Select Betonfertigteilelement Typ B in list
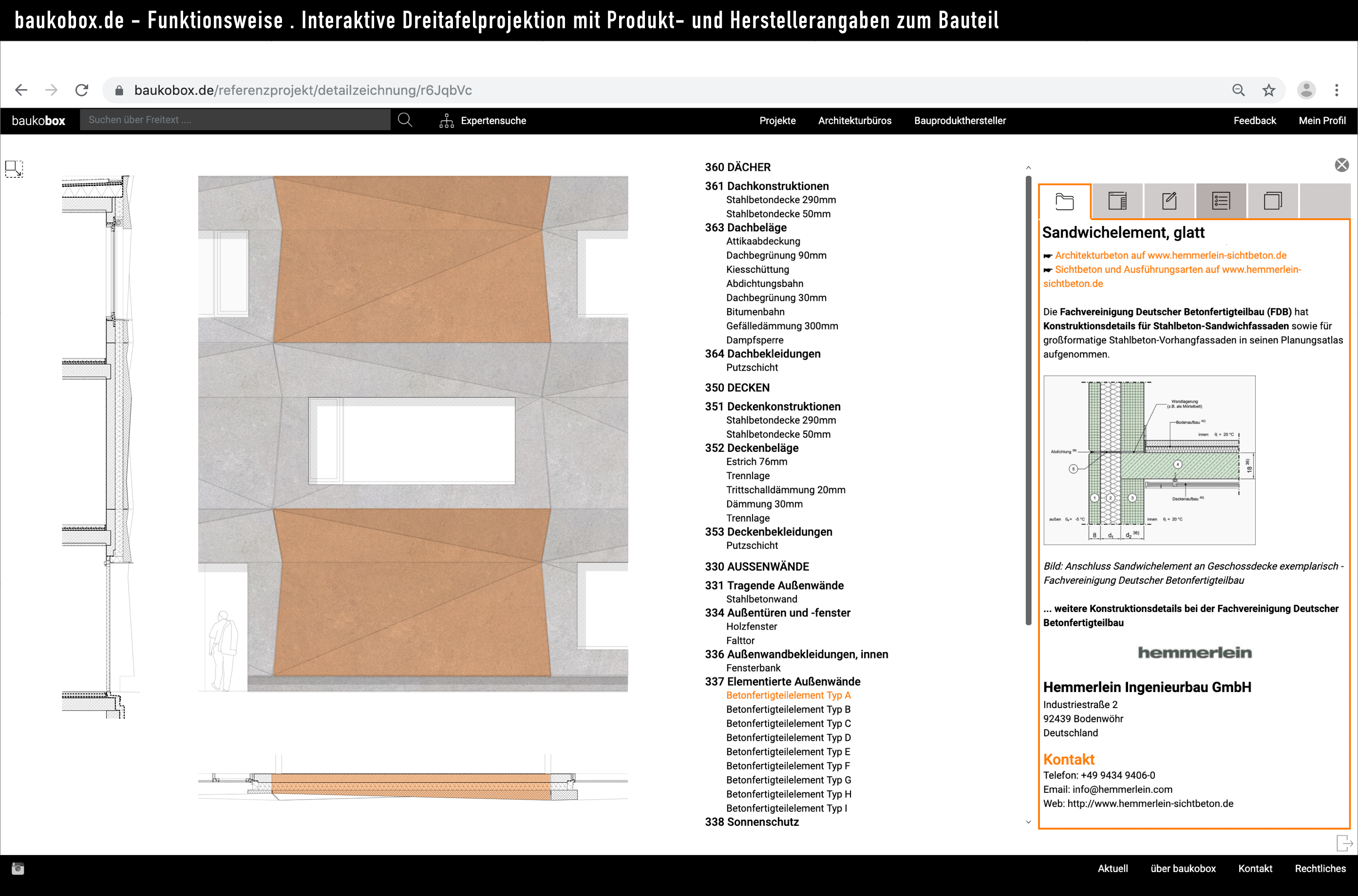This screenshot has width=1358, height=896. (x=788, y=709)
